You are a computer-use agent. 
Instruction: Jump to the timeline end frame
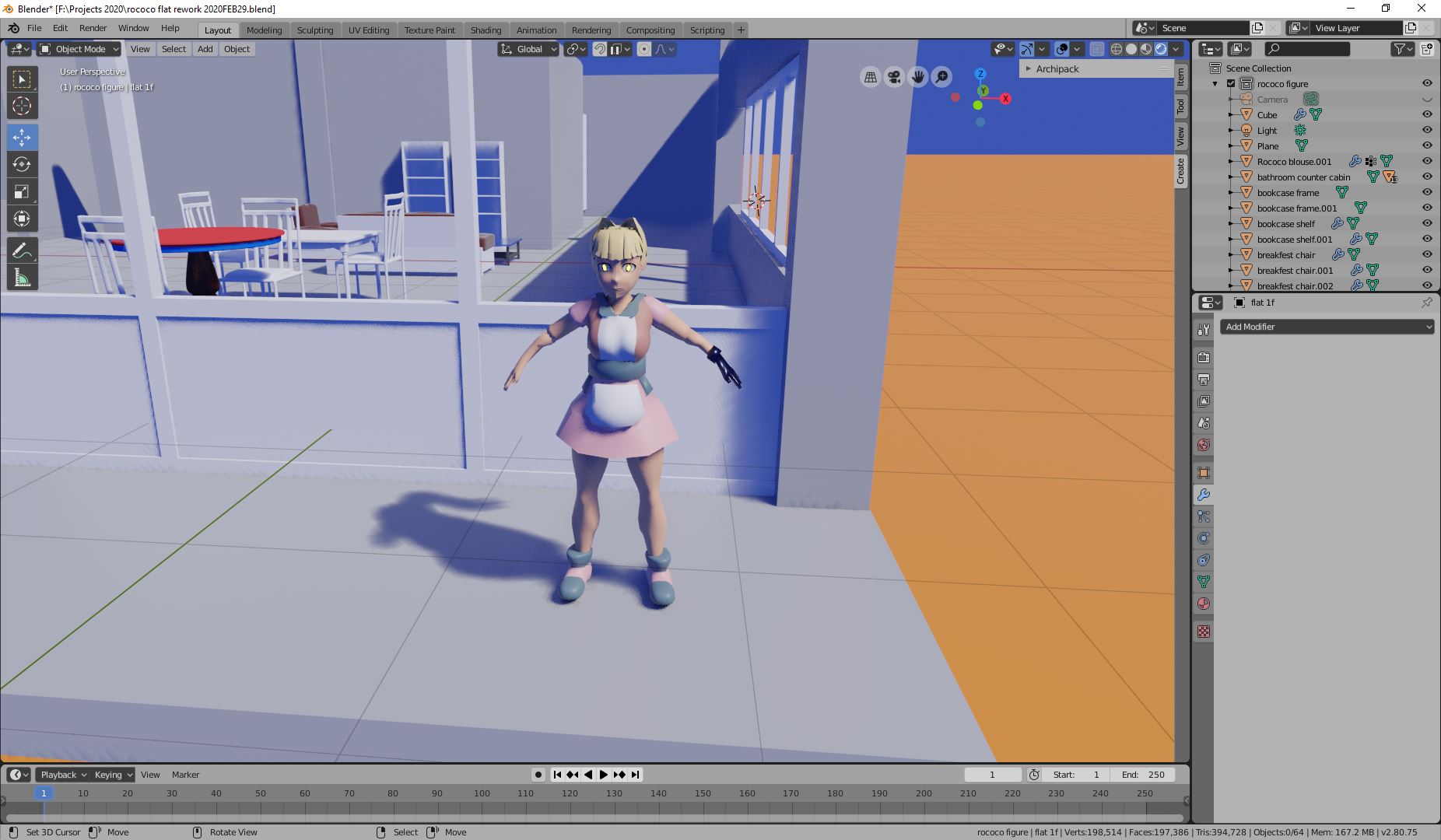coord(635,775)
